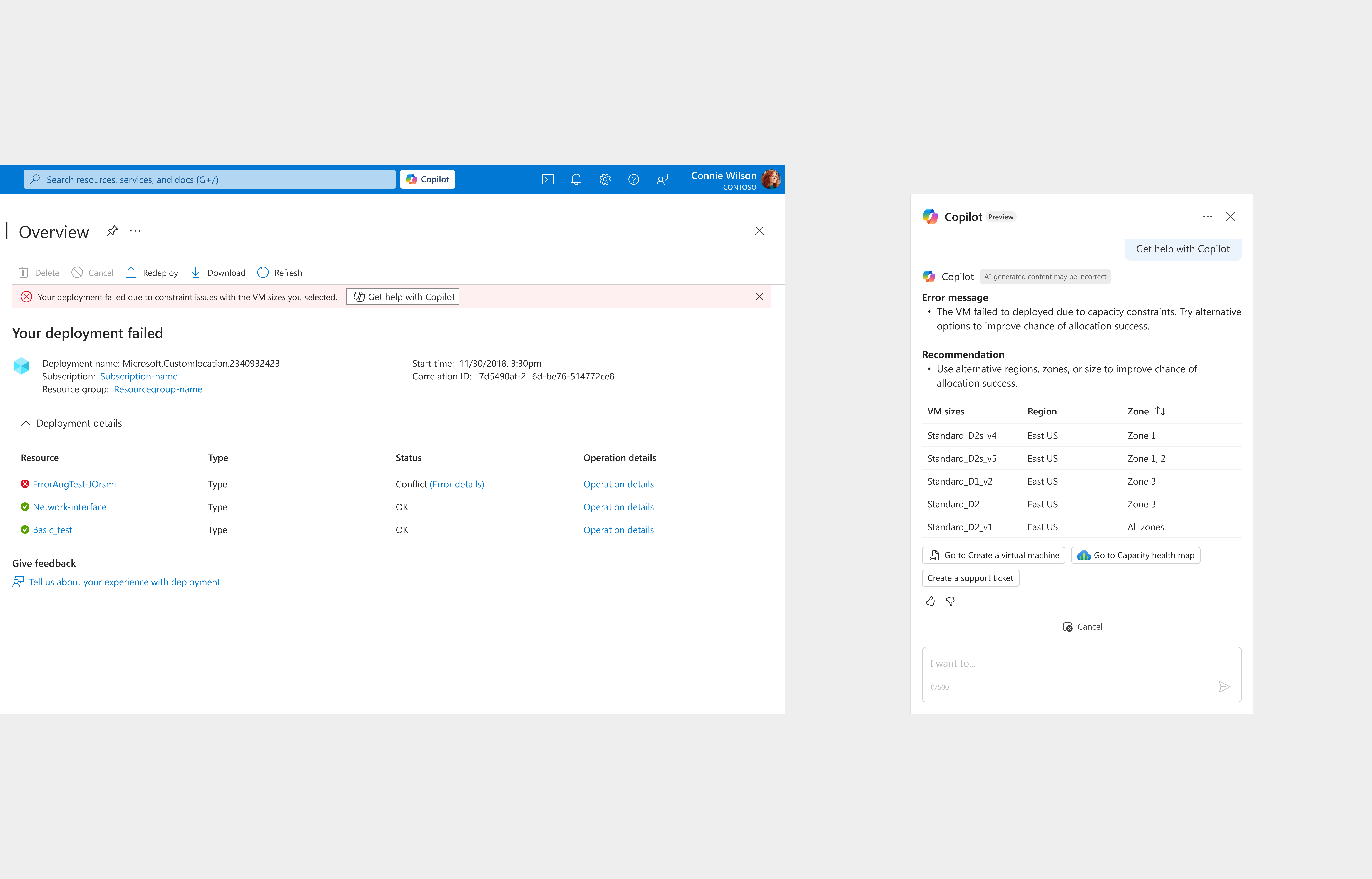Open the Resourcegroup-name link
1372x879 pixels.
click(x=158, y=389)
